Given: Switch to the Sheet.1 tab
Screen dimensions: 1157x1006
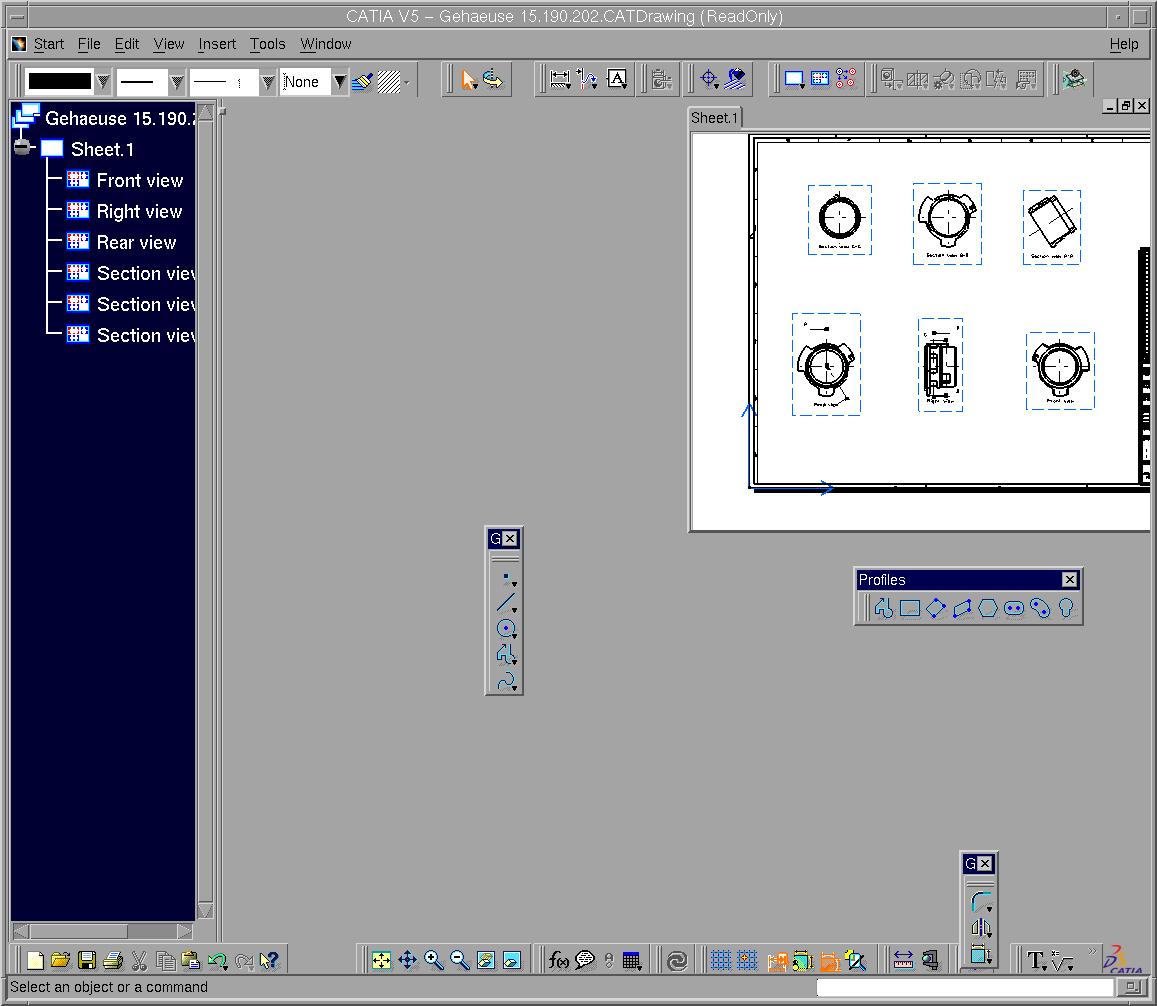Looking at the screenshot, I should click(x=714, y=118).
